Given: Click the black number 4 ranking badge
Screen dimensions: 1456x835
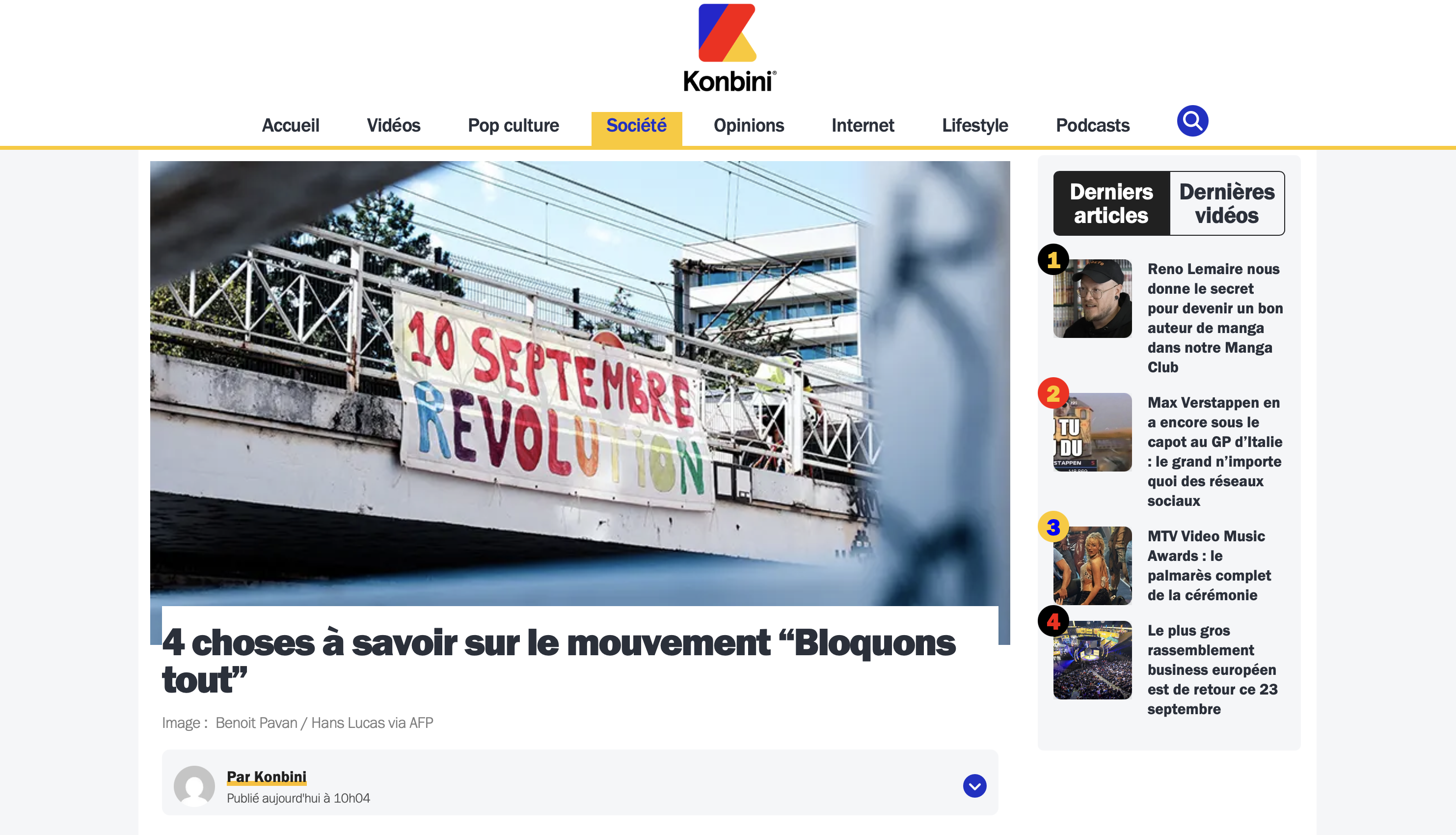Looking at the screenshot, I should pyautogui.click(x=1053, y=621).
